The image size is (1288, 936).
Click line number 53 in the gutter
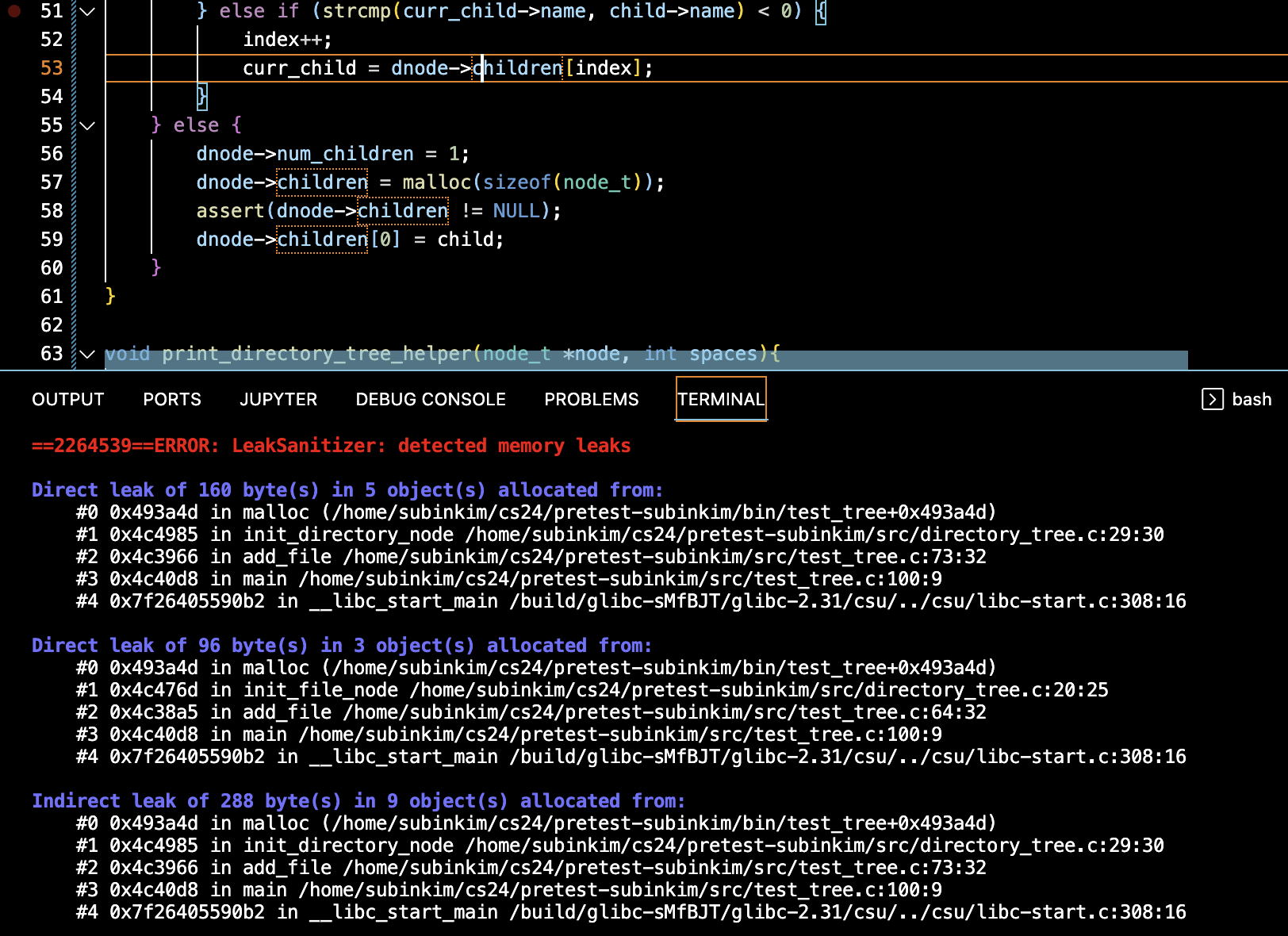coord(52,68)
